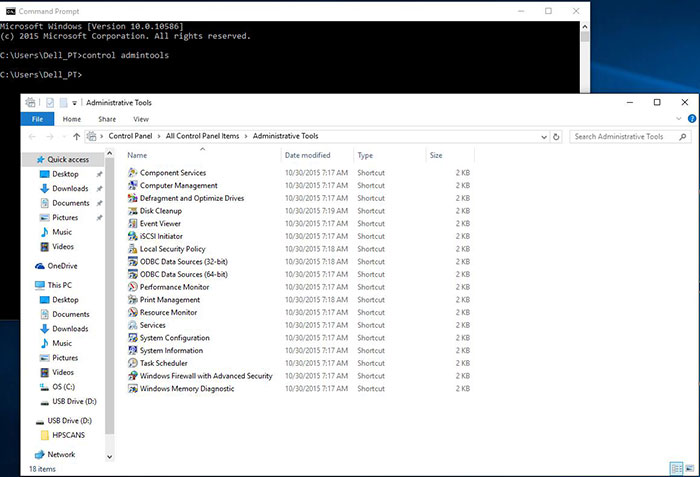Open the address bar history dropdown
700x477 pixels.
tap(542, 136)
